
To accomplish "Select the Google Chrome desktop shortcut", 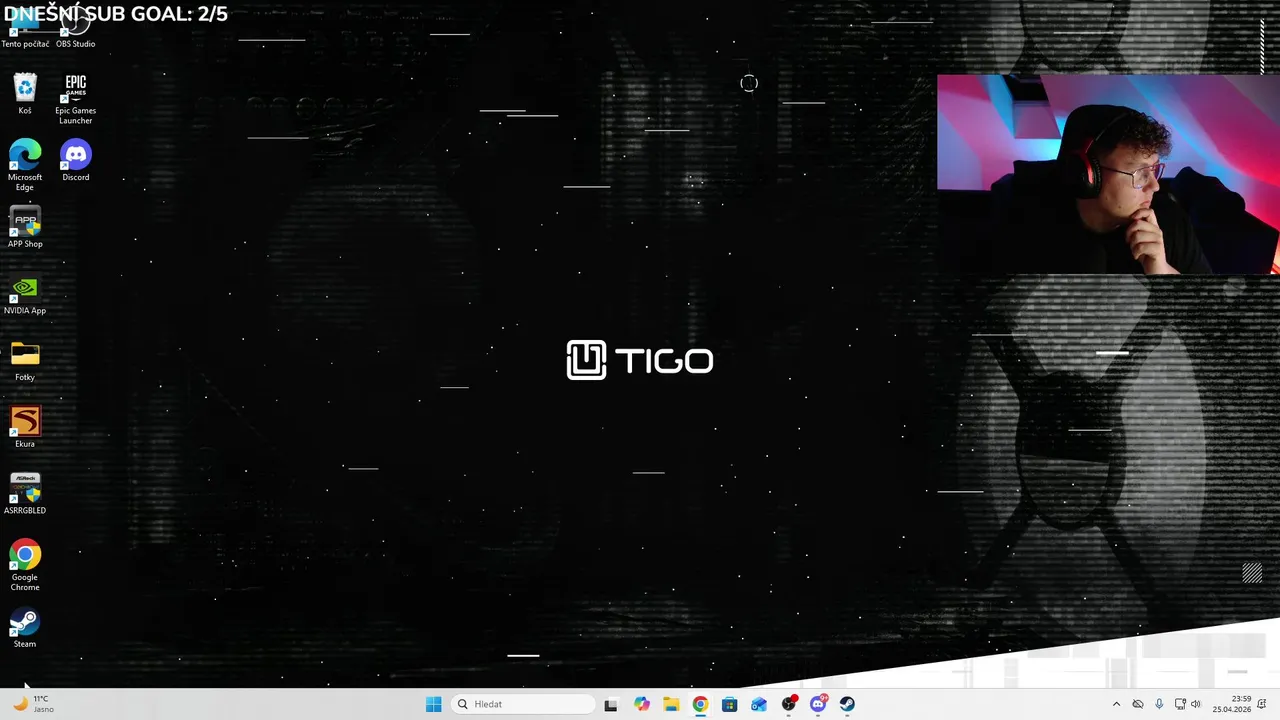I will pyautogui.click(x=25, y=565).
